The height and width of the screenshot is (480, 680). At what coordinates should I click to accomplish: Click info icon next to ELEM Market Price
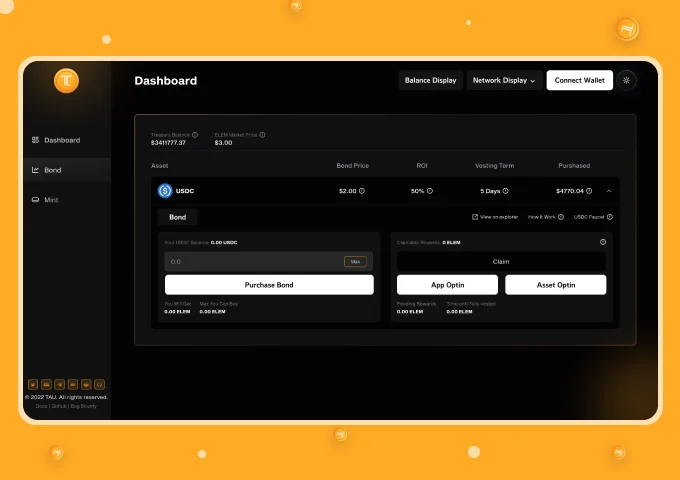(262, 134)
